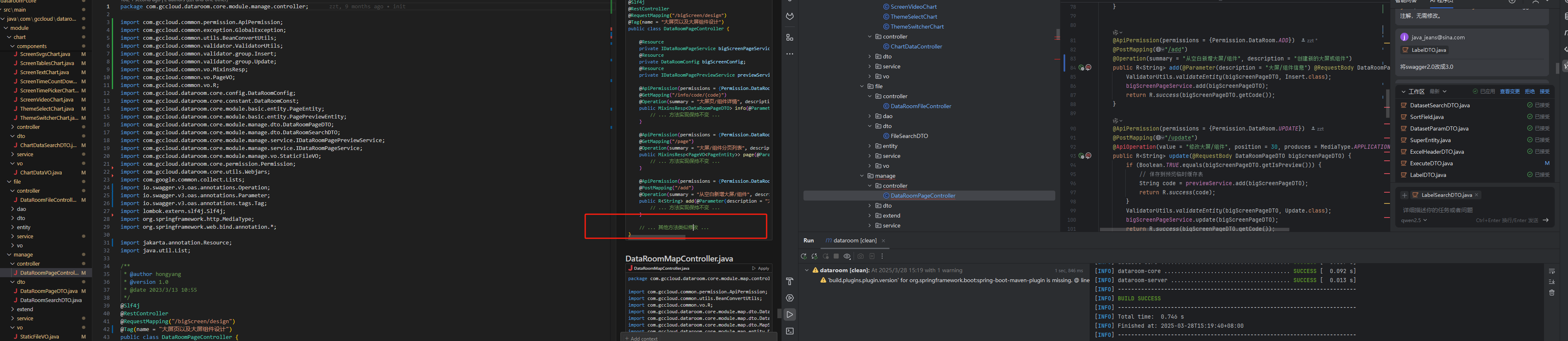Select the Run tab label

pyautogui.click(x=808, y=241)
